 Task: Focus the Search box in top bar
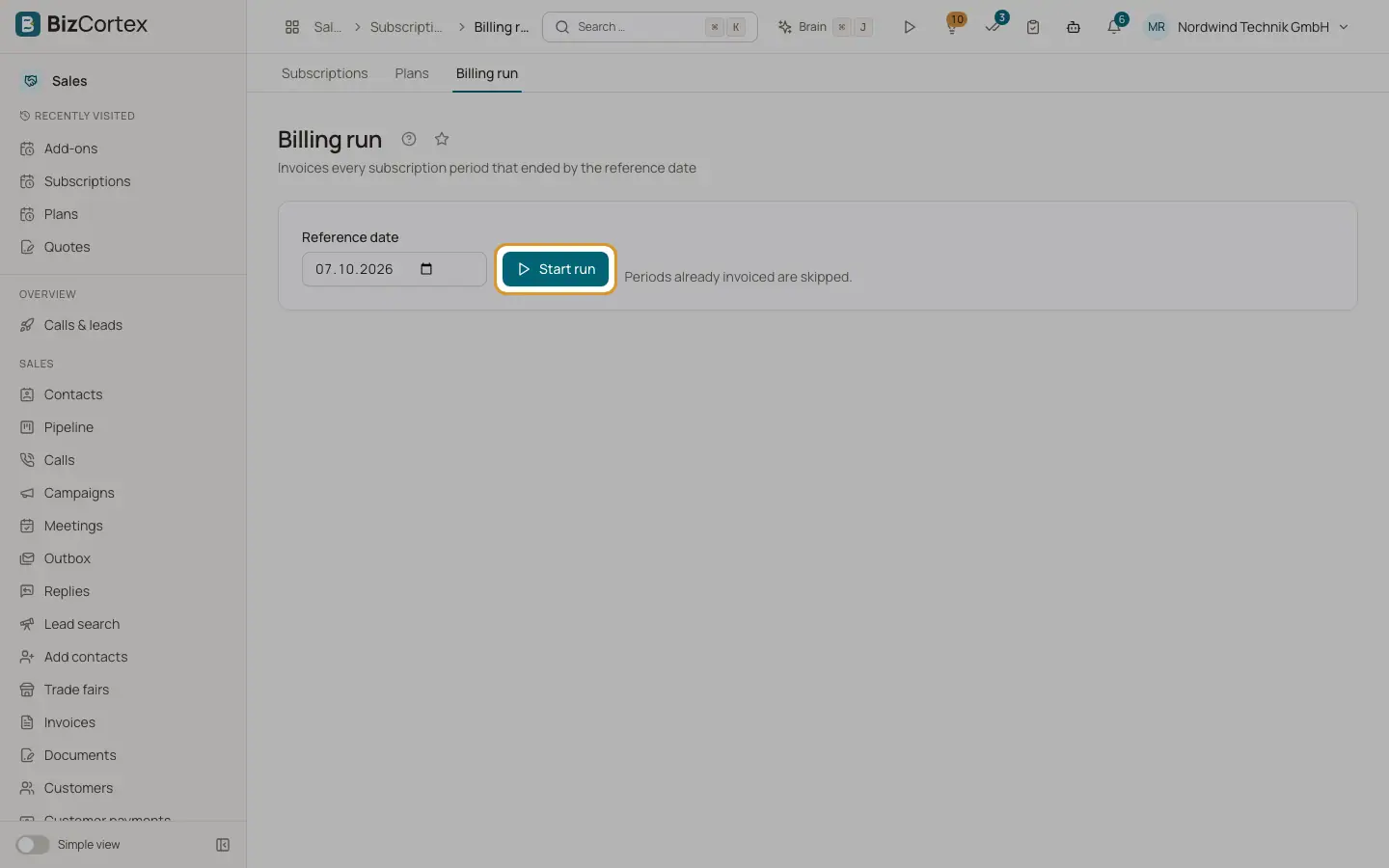coord(650,27)
